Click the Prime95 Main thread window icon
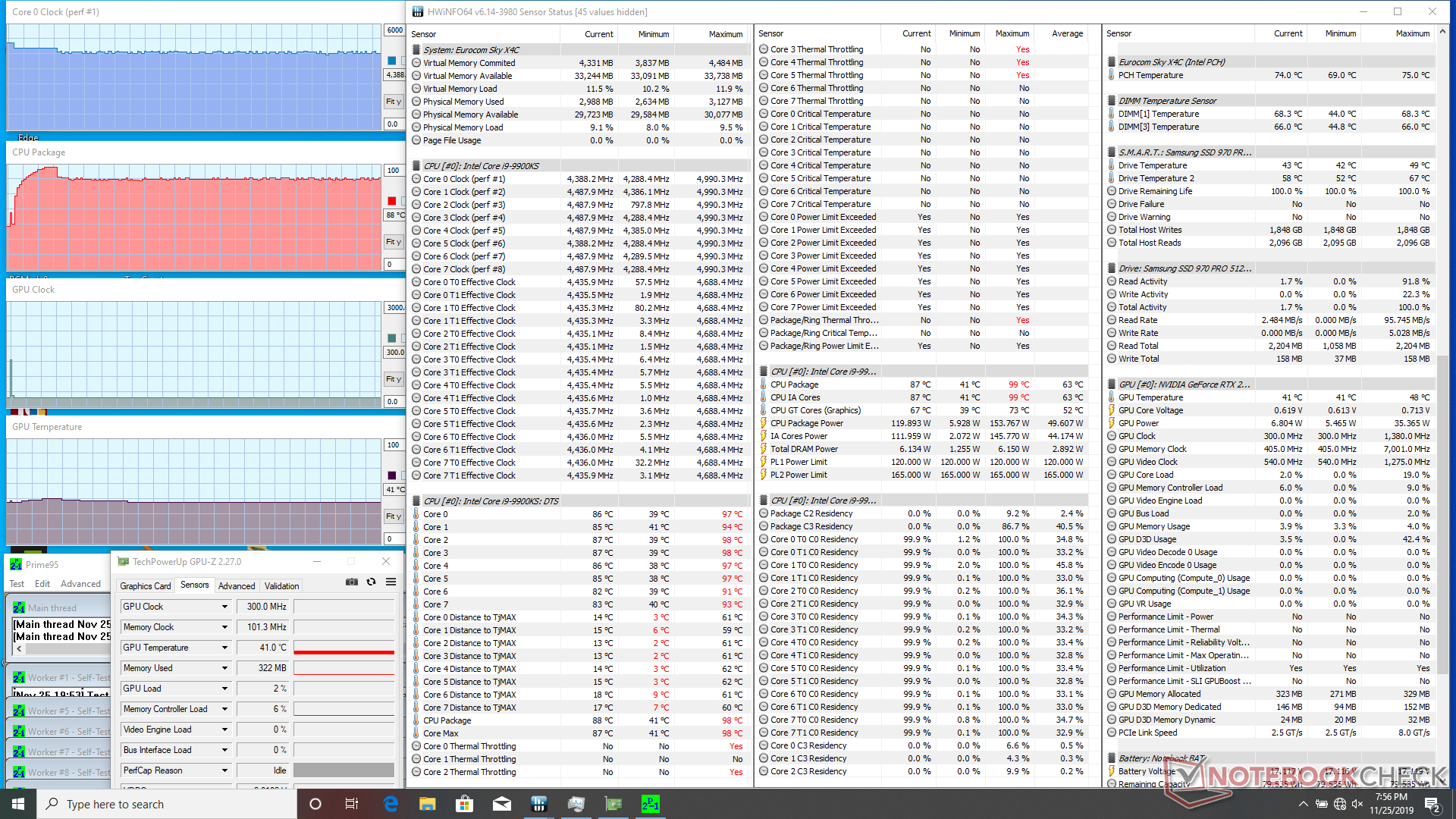Viewport: 1456px width, 819px height. [x=18, y=607]
